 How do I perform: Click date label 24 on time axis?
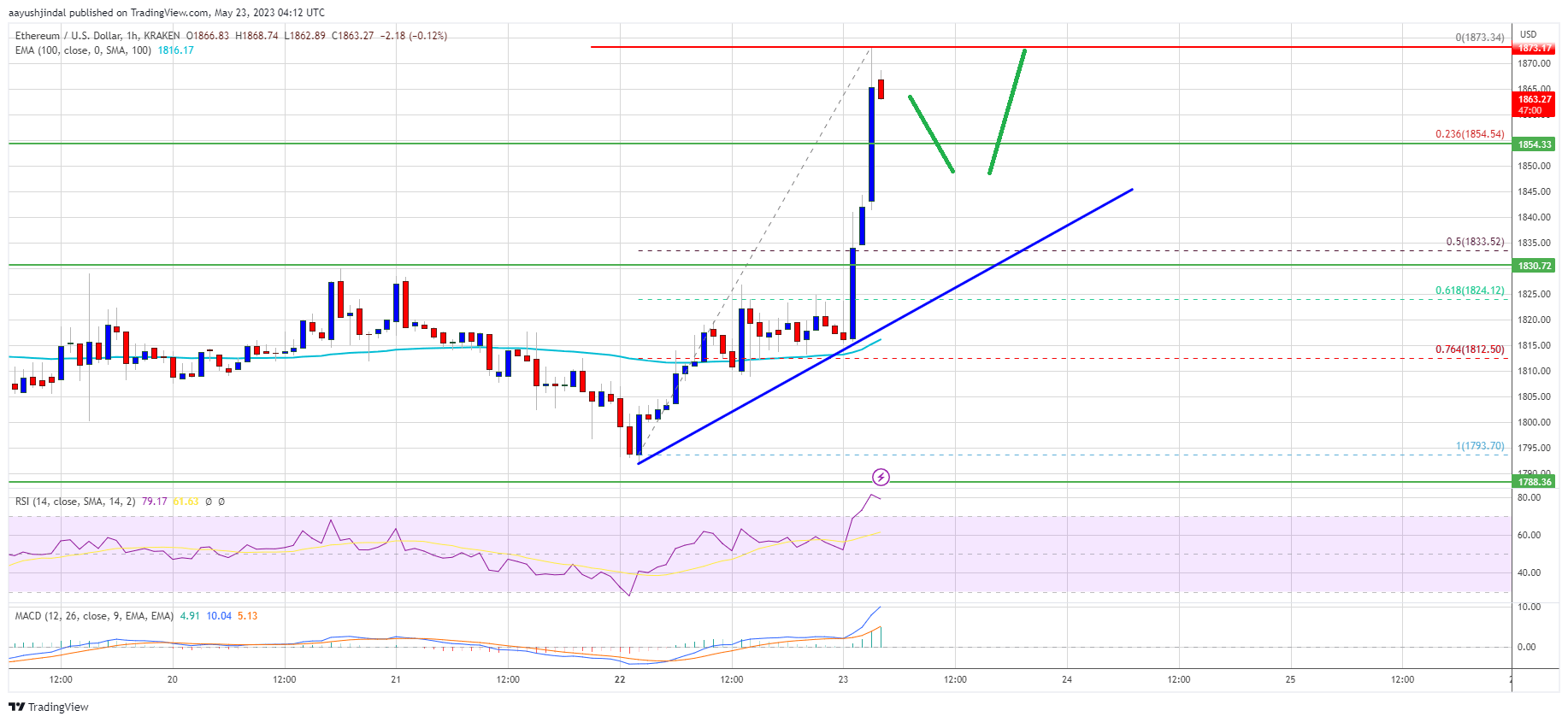(x=1067, y=680)
